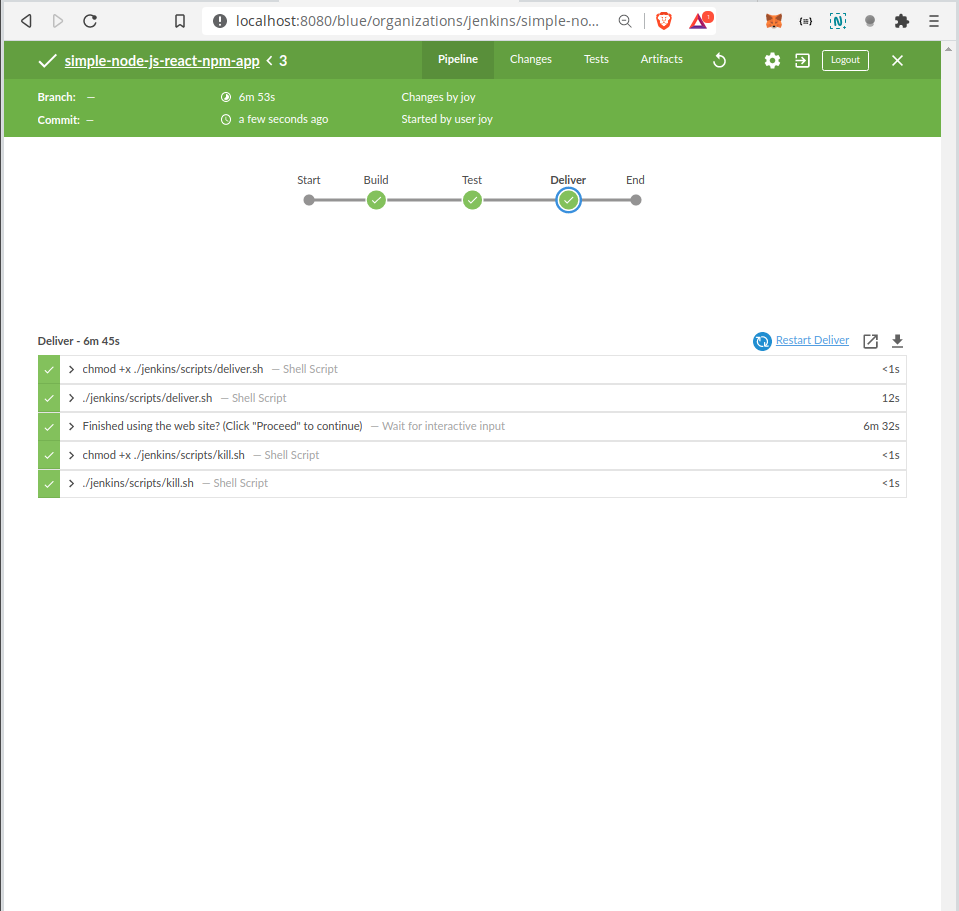The height and width of the screenshot is (911, 959).
Task: Go back with the browser back arrow
Action: point(26,21)
